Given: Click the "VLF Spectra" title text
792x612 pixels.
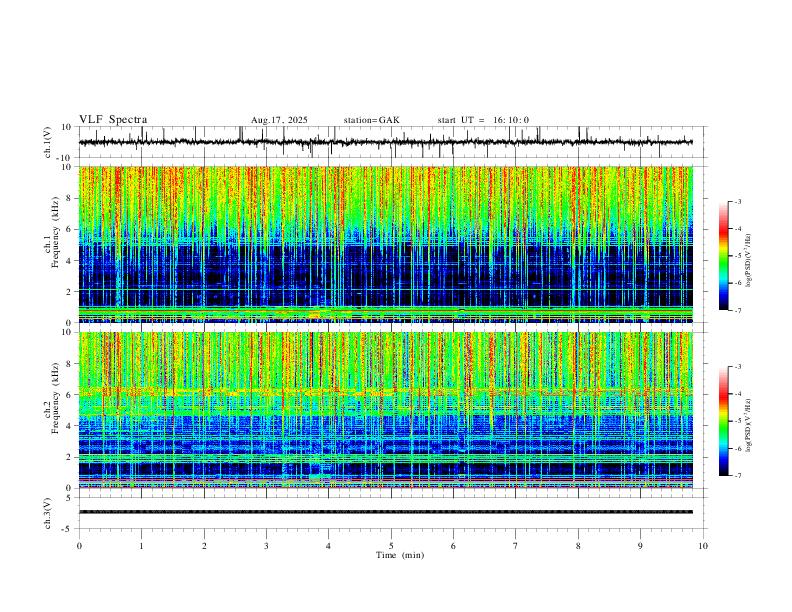Looking at the screenshot, I should [113, 120].
